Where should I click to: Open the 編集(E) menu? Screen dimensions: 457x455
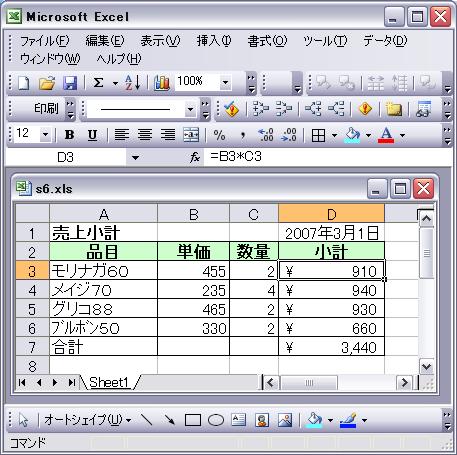click(104, 41)
